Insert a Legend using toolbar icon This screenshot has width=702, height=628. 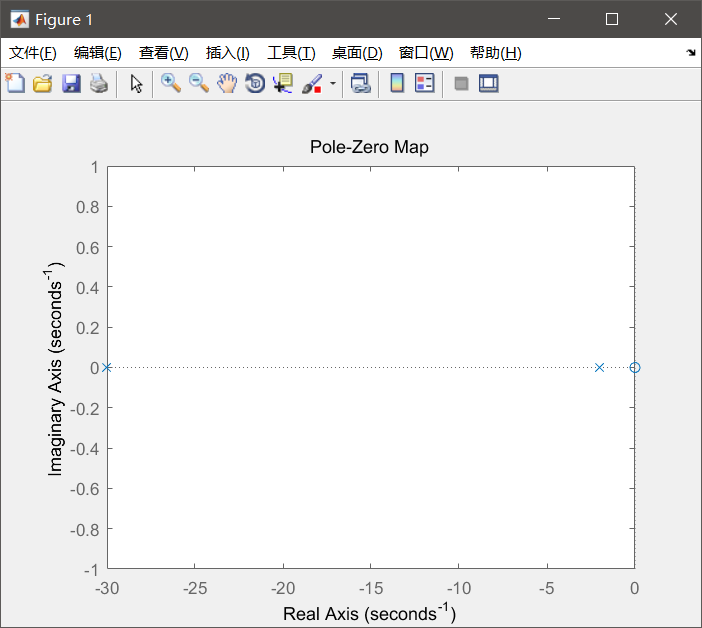point(424,83)
